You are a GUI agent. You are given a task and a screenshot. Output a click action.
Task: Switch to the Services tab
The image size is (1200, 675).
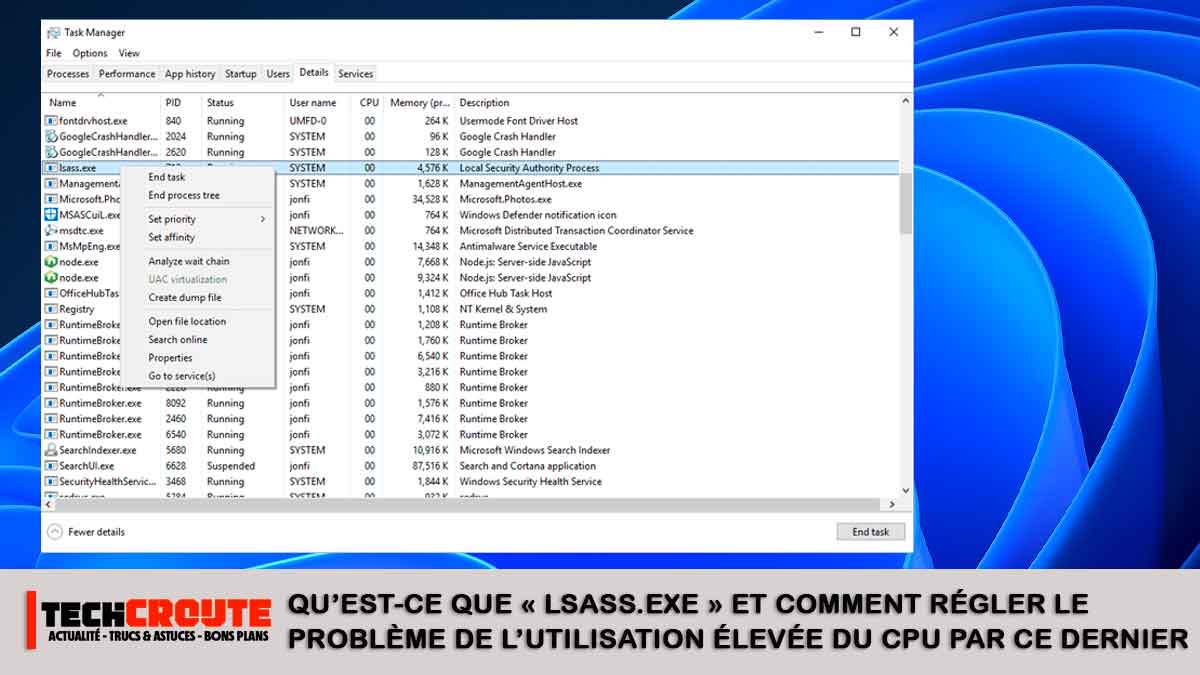(355, 73)
